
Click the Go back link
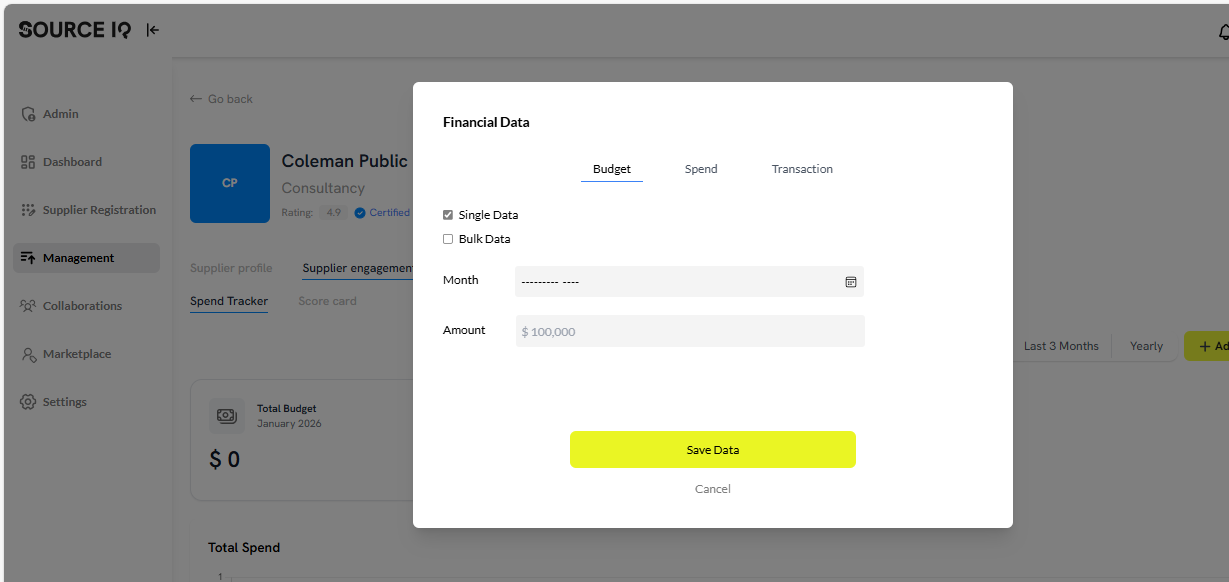[x=221, y=98]
